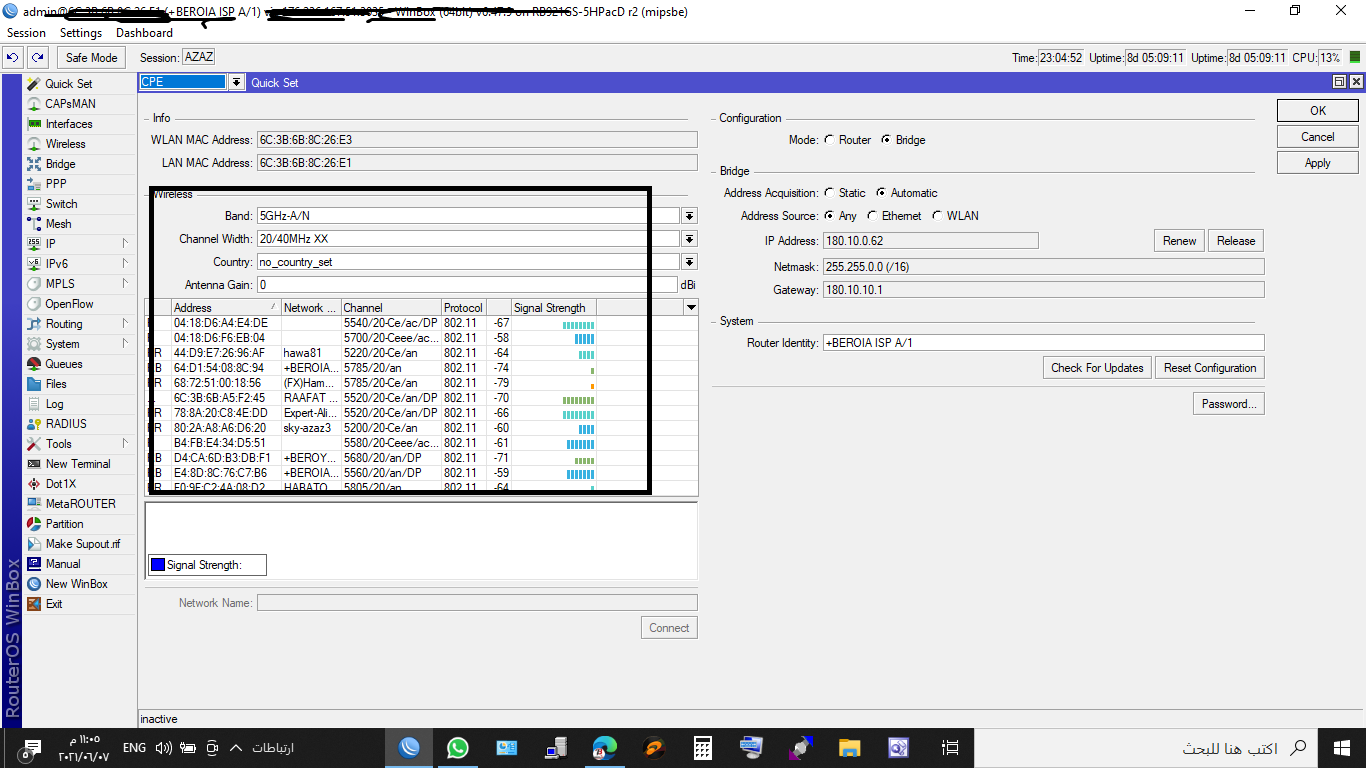Open the OpenFlow sidebar icon
The image size is (1366, 768).
(x=34, y=304)
